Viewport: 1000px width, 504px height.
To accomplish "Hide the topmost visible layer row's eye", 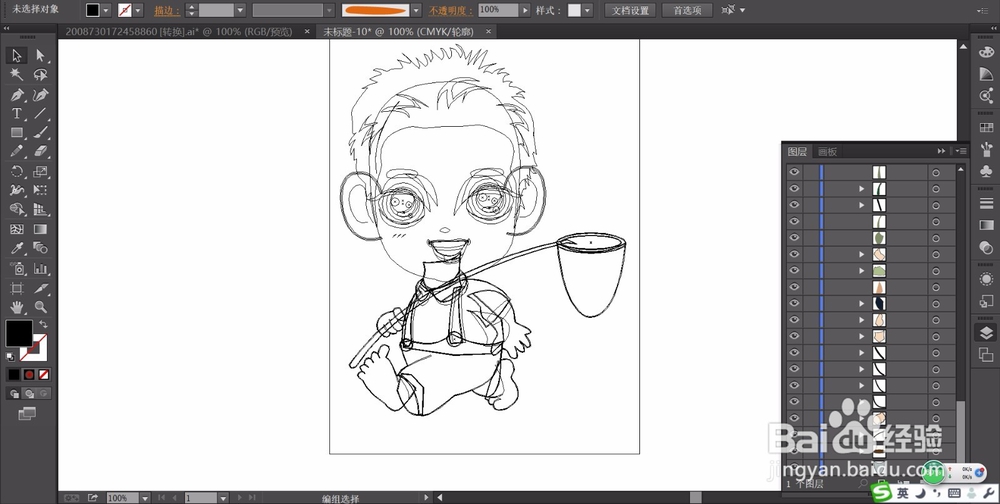I will 794,172.
